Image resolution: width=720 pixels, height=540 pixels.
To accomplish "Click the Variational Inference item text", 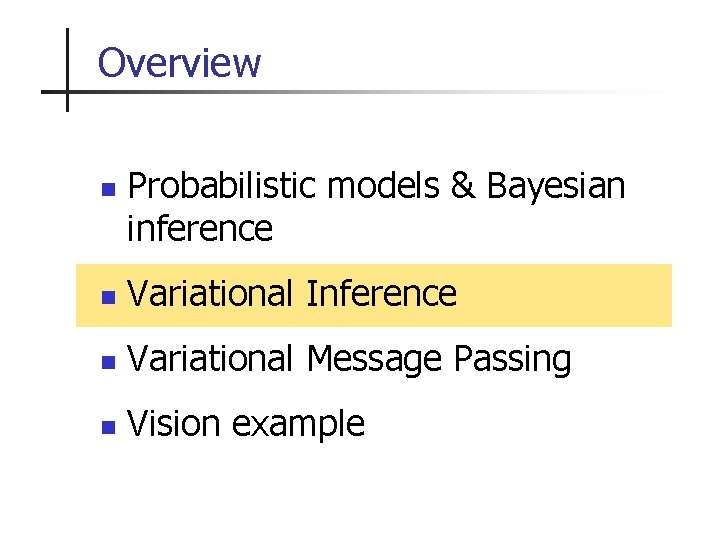I will pos(292,294).
